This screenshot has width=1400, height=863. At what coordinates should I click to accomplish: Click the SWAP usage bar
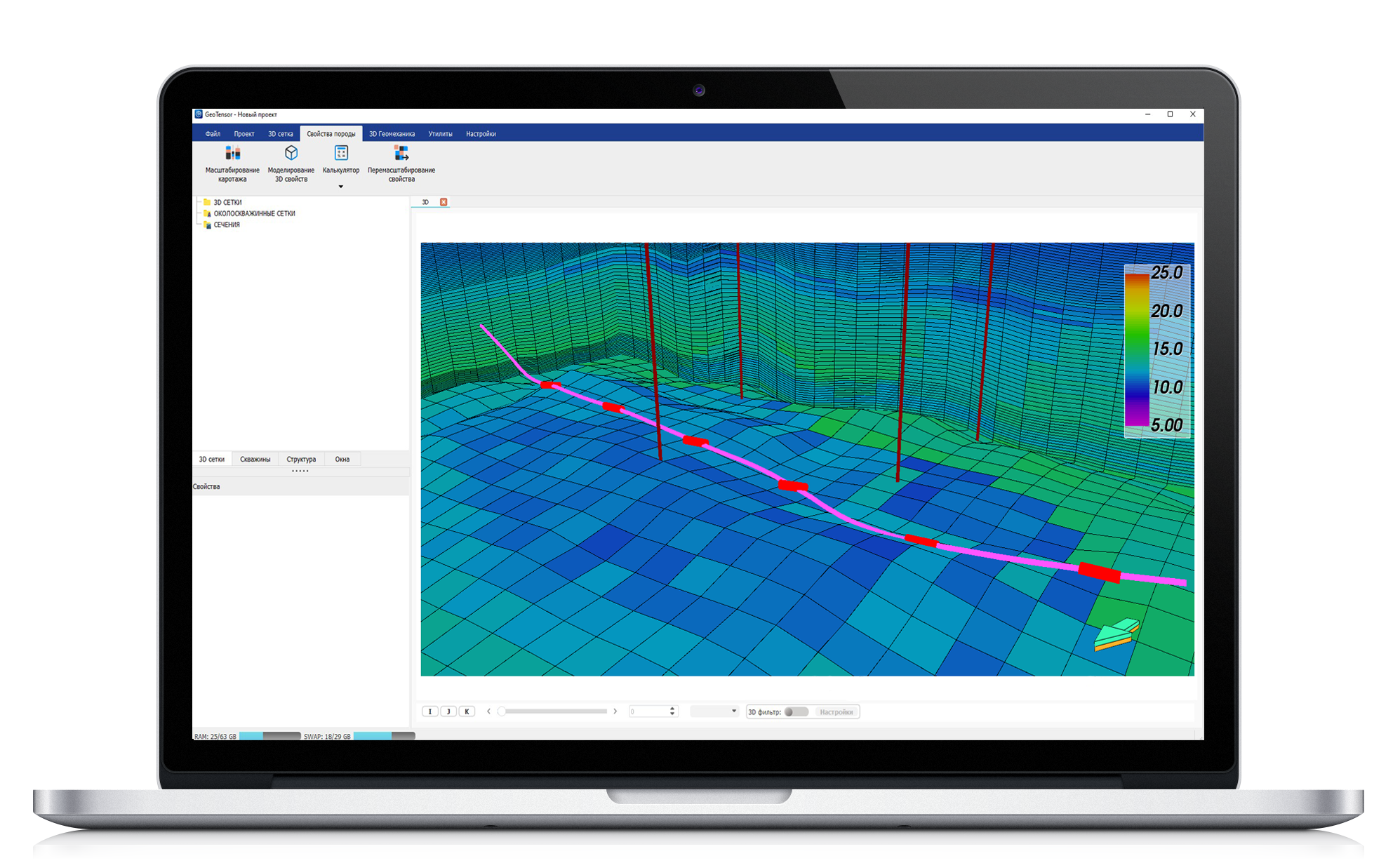(x=384, y=736)
